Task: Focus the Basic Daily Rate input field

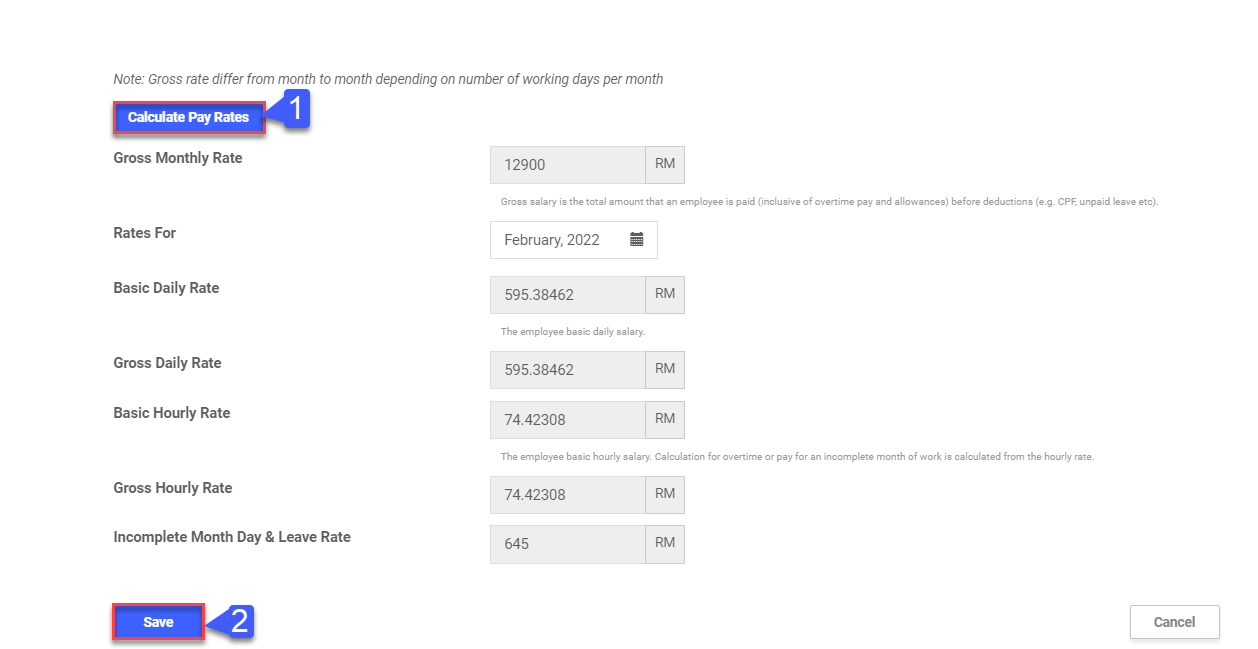Action: click(567, 295)
